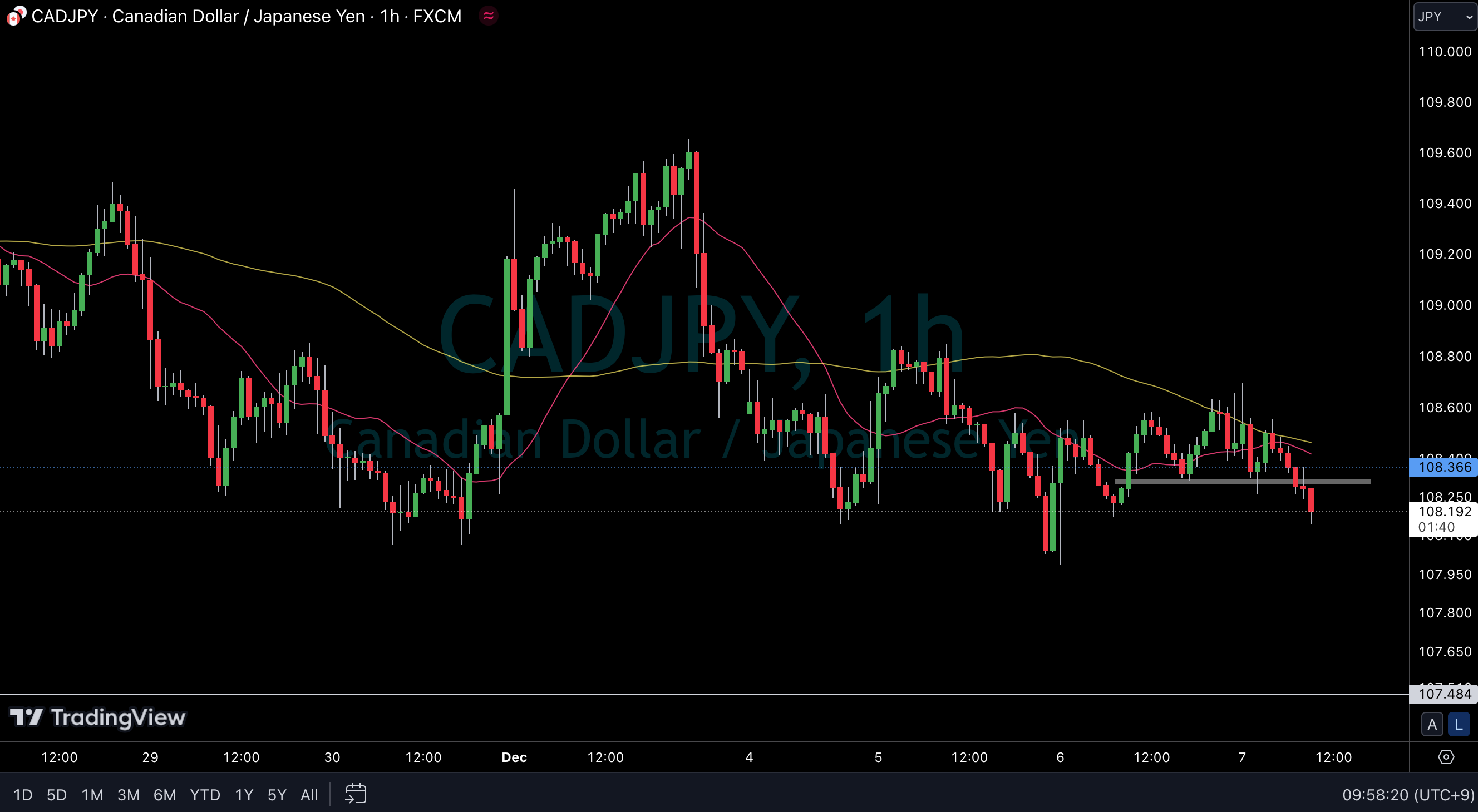
Task: Click the Dec label on the time axis
Action: pyautogui.click(x=514, y=757)
